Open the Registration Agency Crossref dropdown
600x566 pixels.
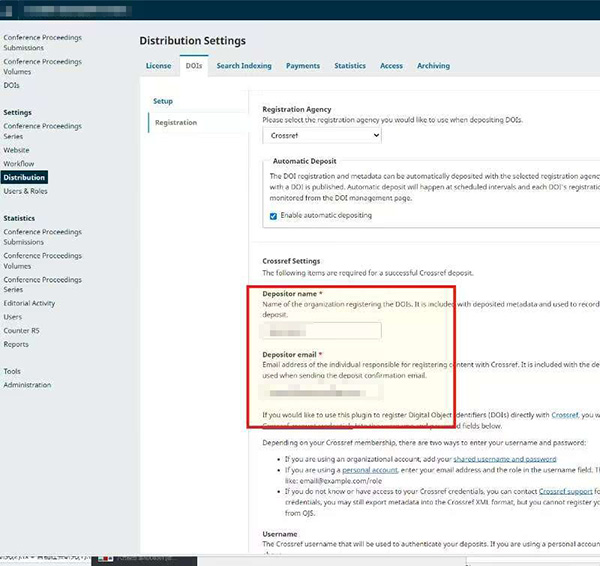[322, 135]
